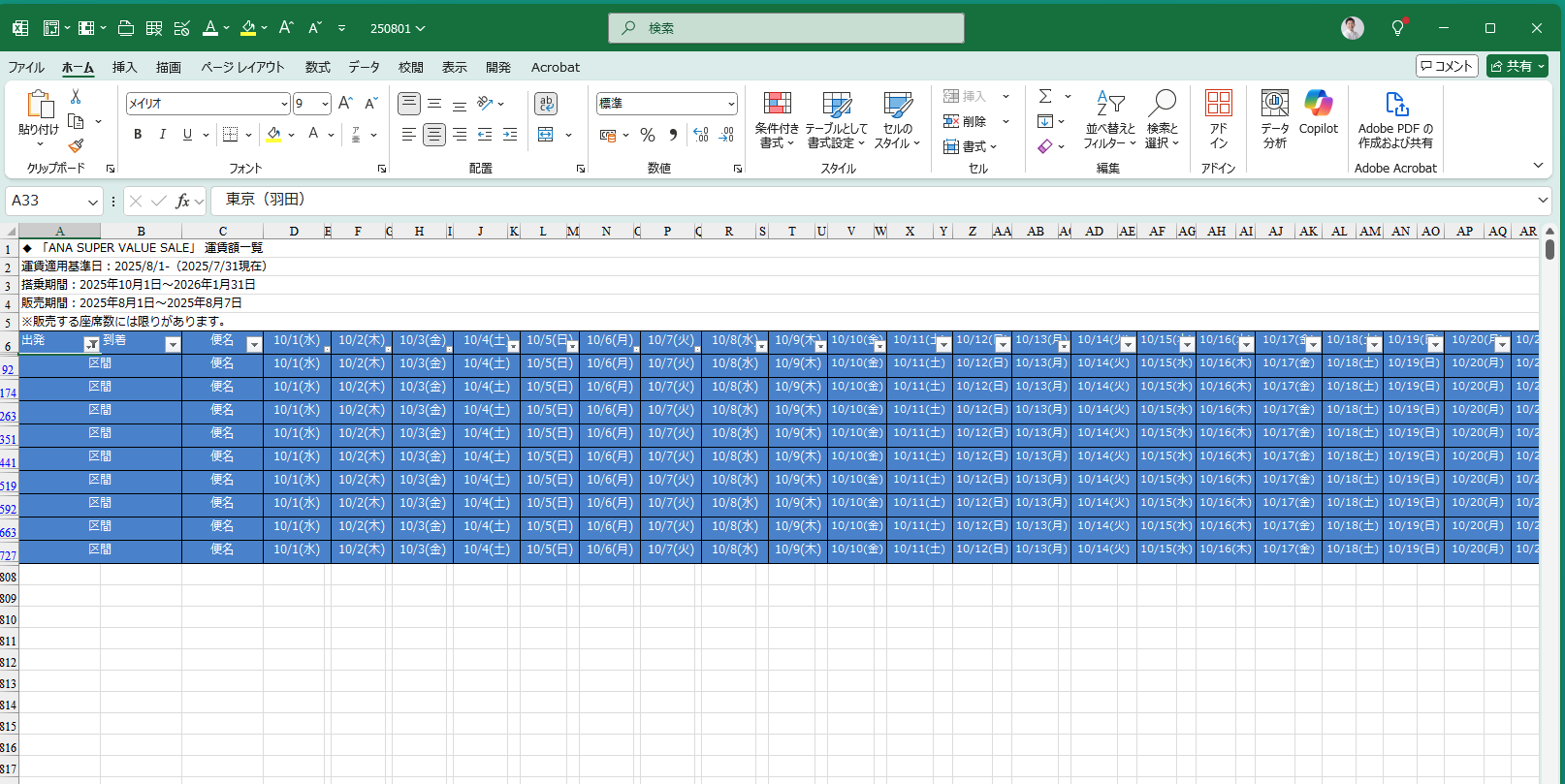This screenshot has width=1565, height=784.
Task: Click the Cut scissors icon
Action: click(76, 97)
